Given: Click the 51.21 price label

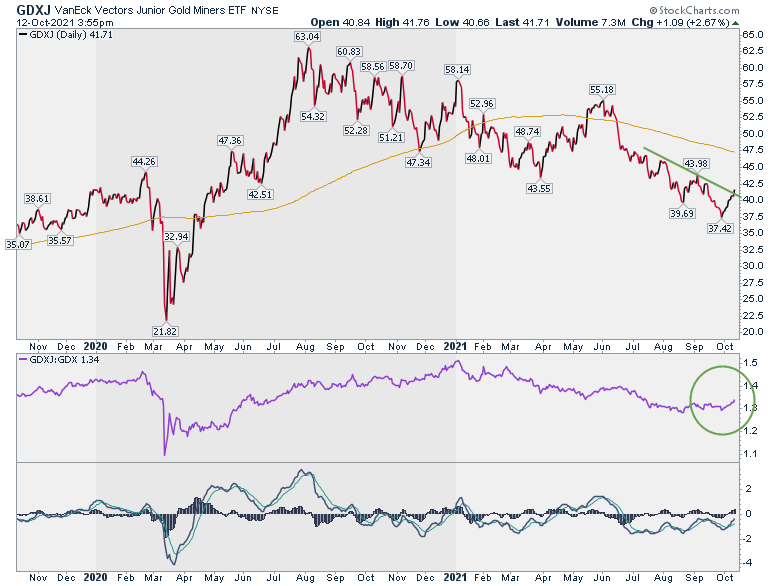Looking at the screenshot, I should click(390, 137).
